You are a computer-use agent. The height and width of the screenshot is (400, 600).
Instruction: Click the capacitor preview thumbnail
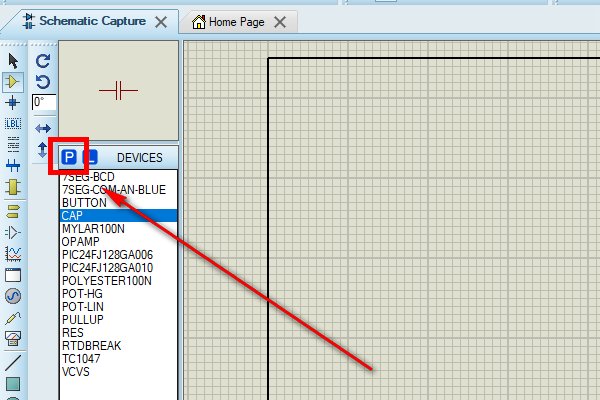[x=119, y=91]
